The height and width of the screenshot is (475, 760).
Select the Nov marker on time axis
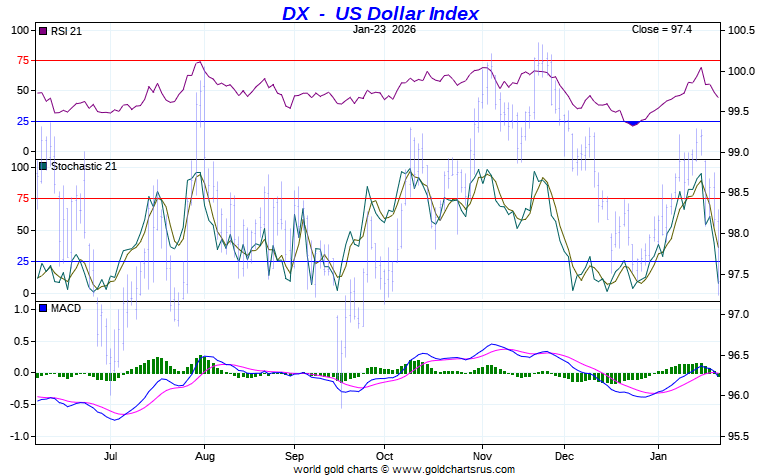pyautogui.click(x=481, y=453)
